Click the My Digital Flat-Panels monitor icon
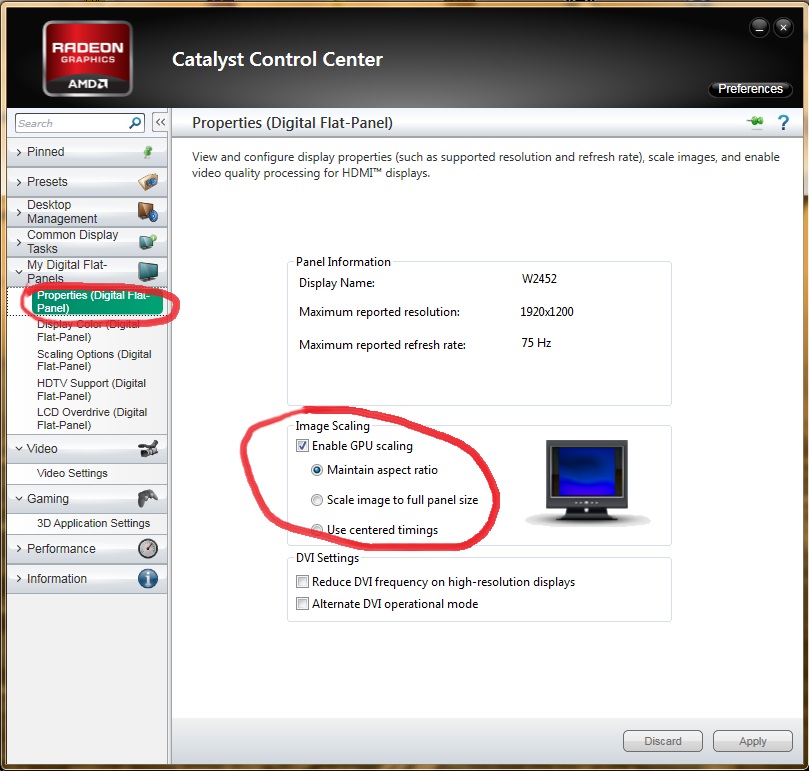 click(148, 270)
